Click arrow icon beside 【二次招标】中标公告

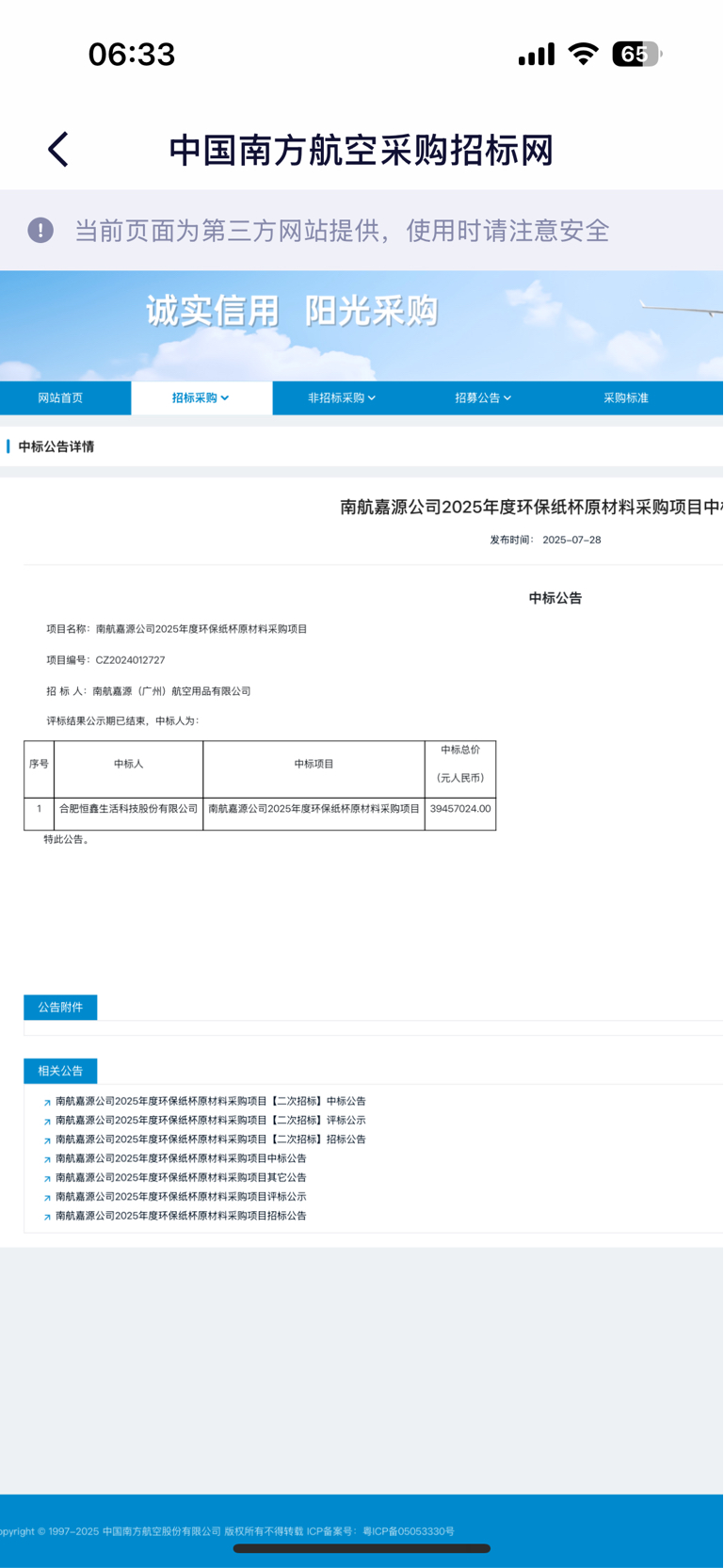[47, 1103]
